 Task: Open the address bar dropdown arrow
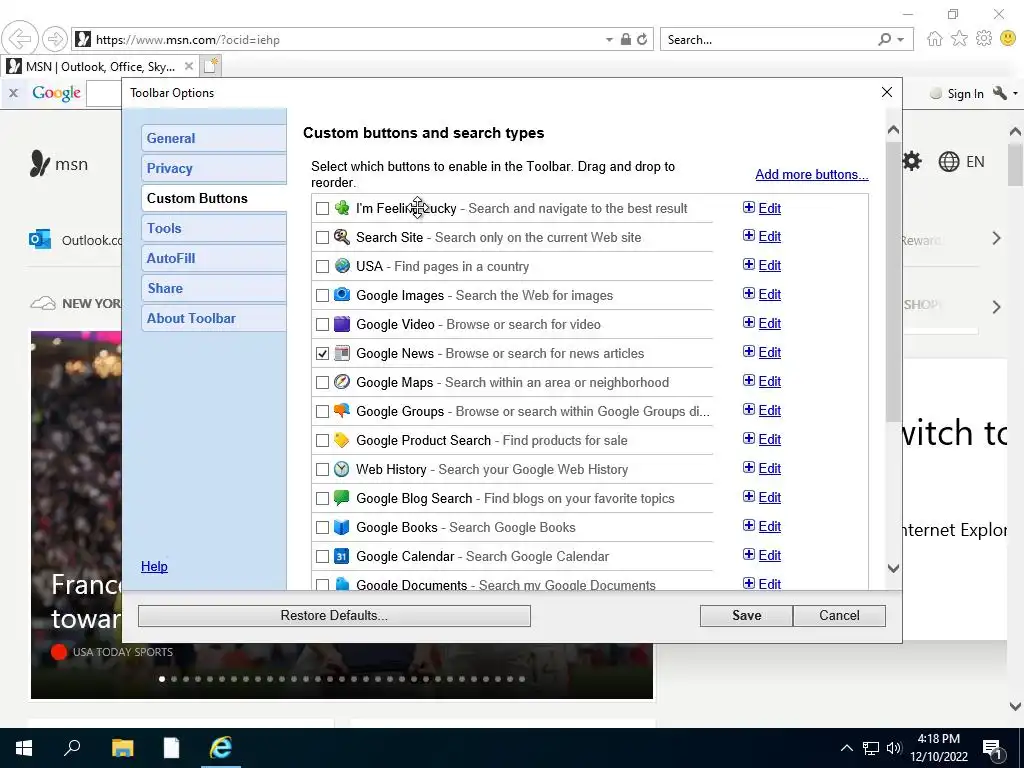[x=609, y=40]
